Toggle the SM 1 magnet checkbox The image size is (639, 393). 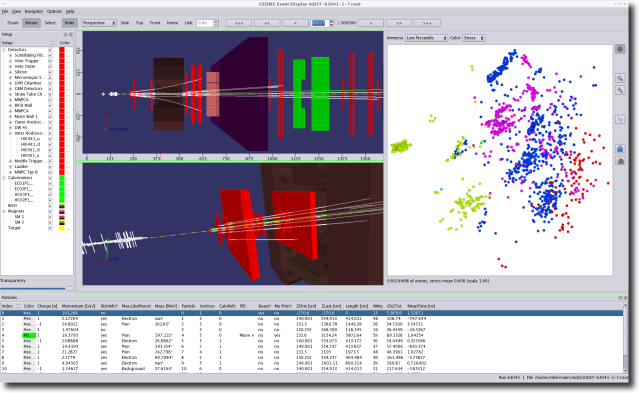pos(50,217)
